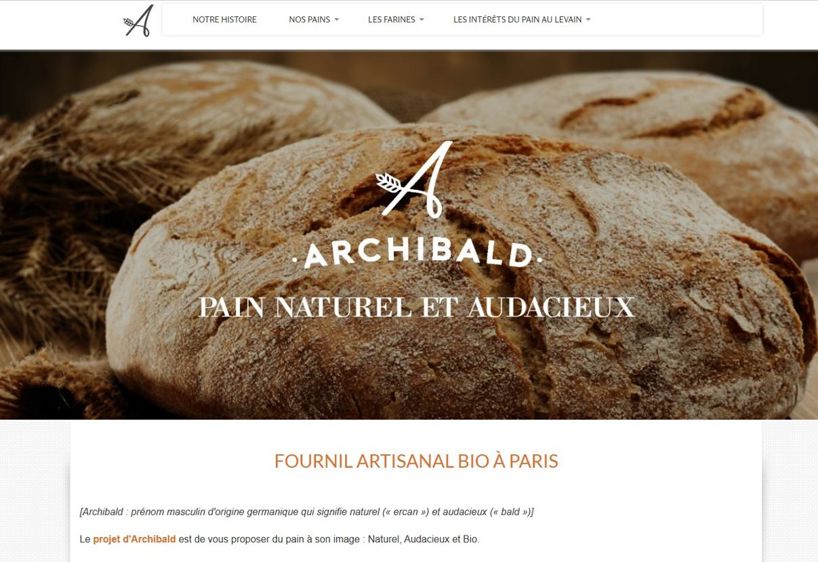The image size is (818, 562).
Task: Open the Notre Histoire page
Action: coord(224,19)
